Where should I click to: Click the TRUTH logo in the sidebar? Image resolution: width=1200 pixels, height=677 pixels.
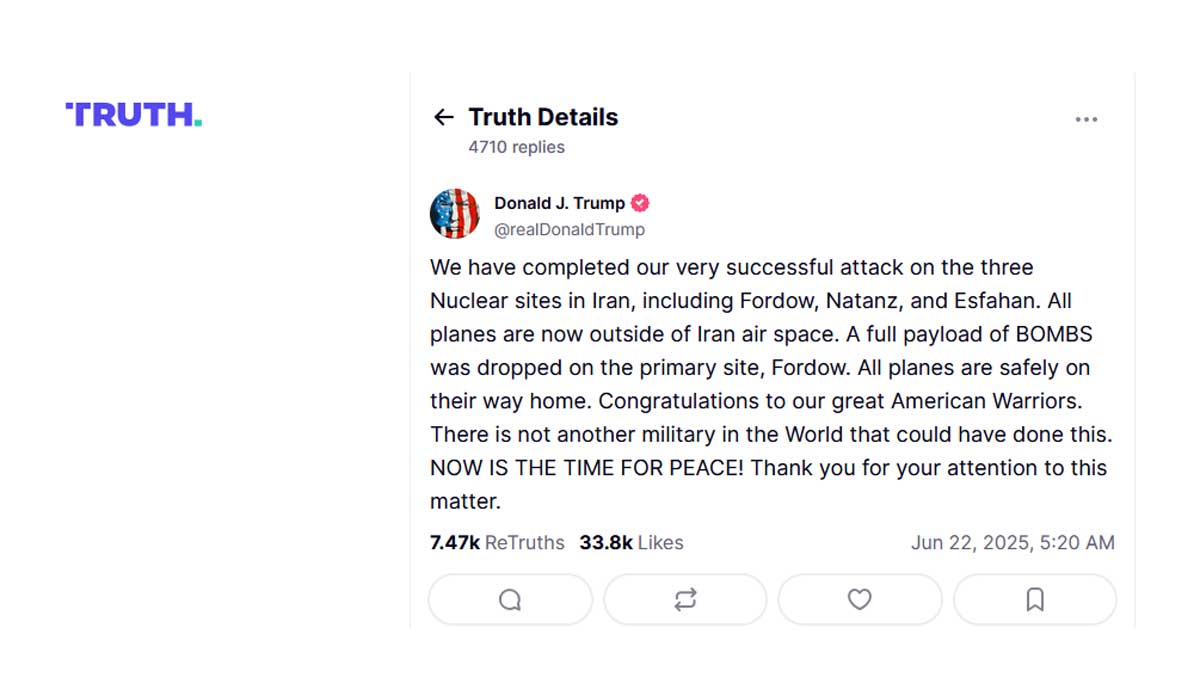pyautogui.click(x=132, y=114)
